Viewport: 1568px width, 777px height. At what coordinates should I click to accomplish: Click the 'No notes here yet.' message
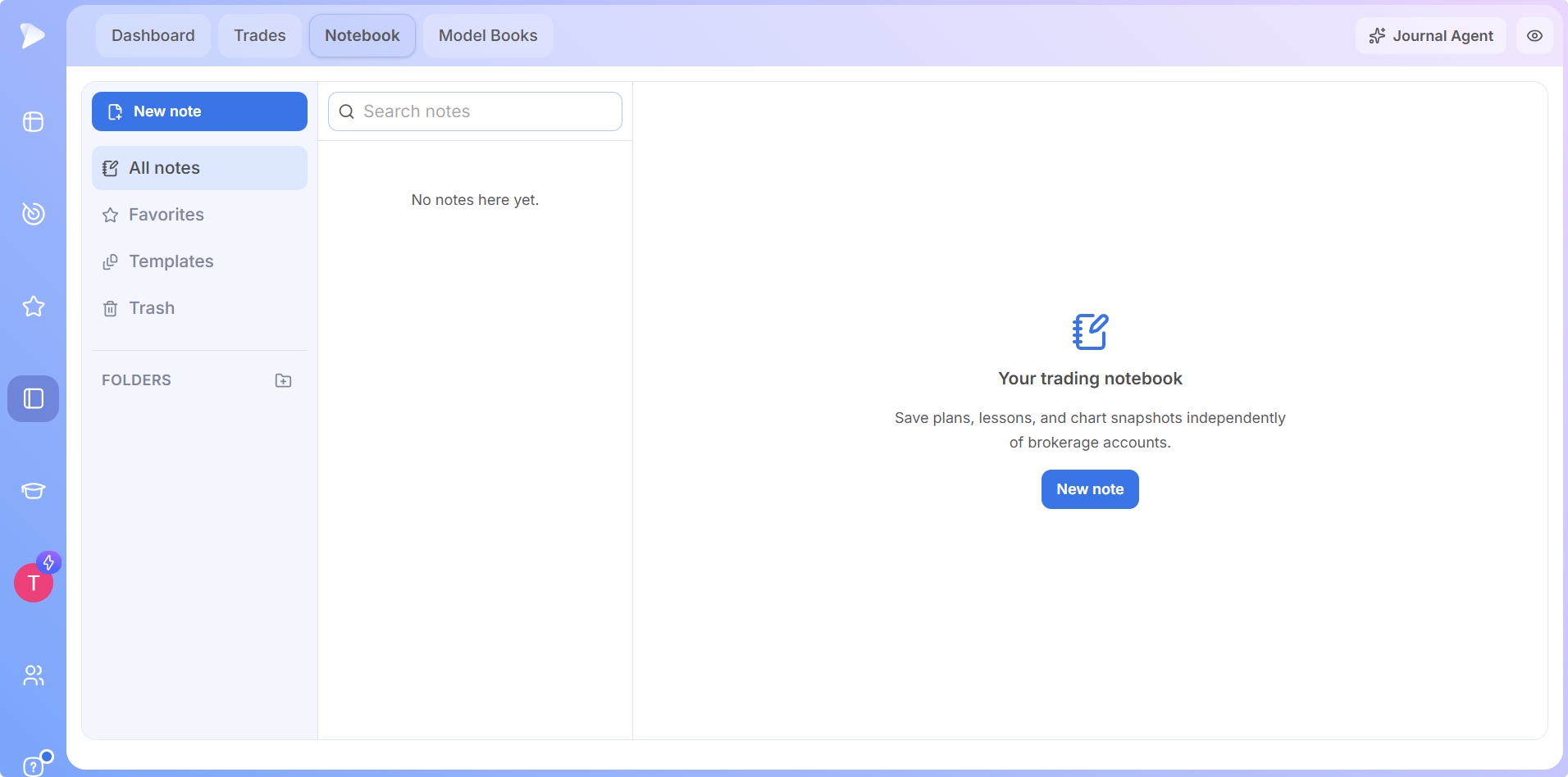coord(475,200)
